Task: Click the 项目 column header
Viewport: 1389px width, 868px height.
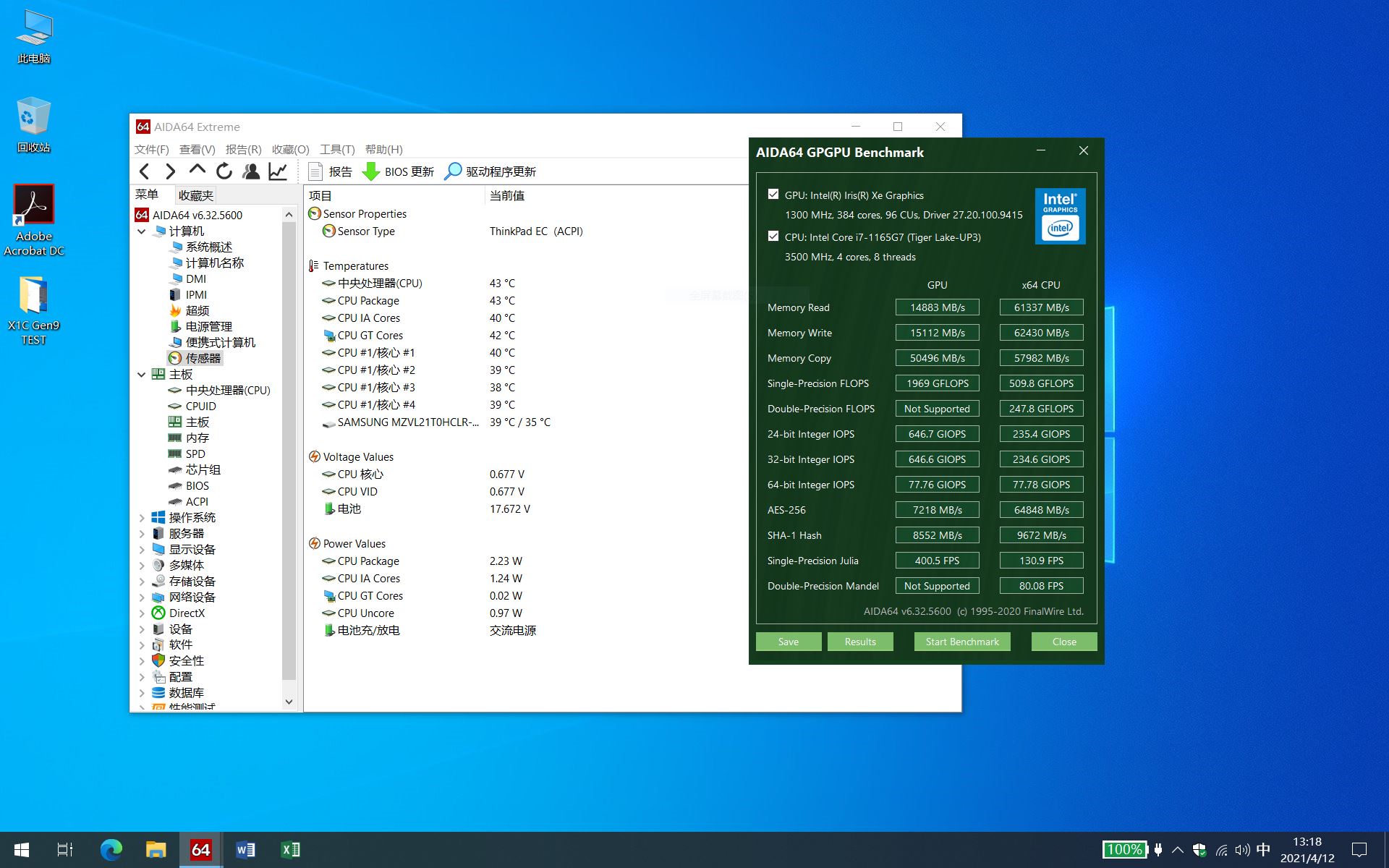Action: point(394,195)
